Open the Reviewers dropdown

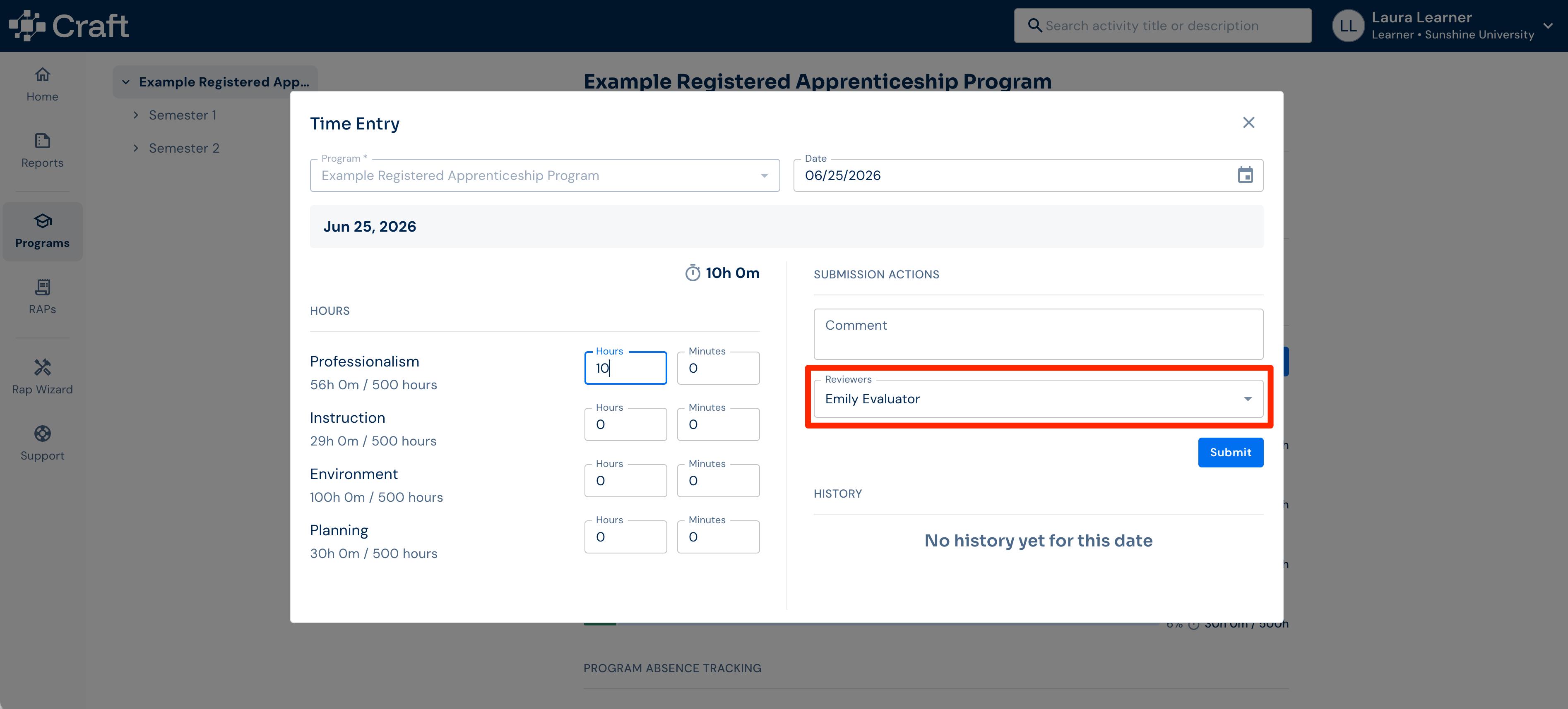click(x=1038, y=399)
